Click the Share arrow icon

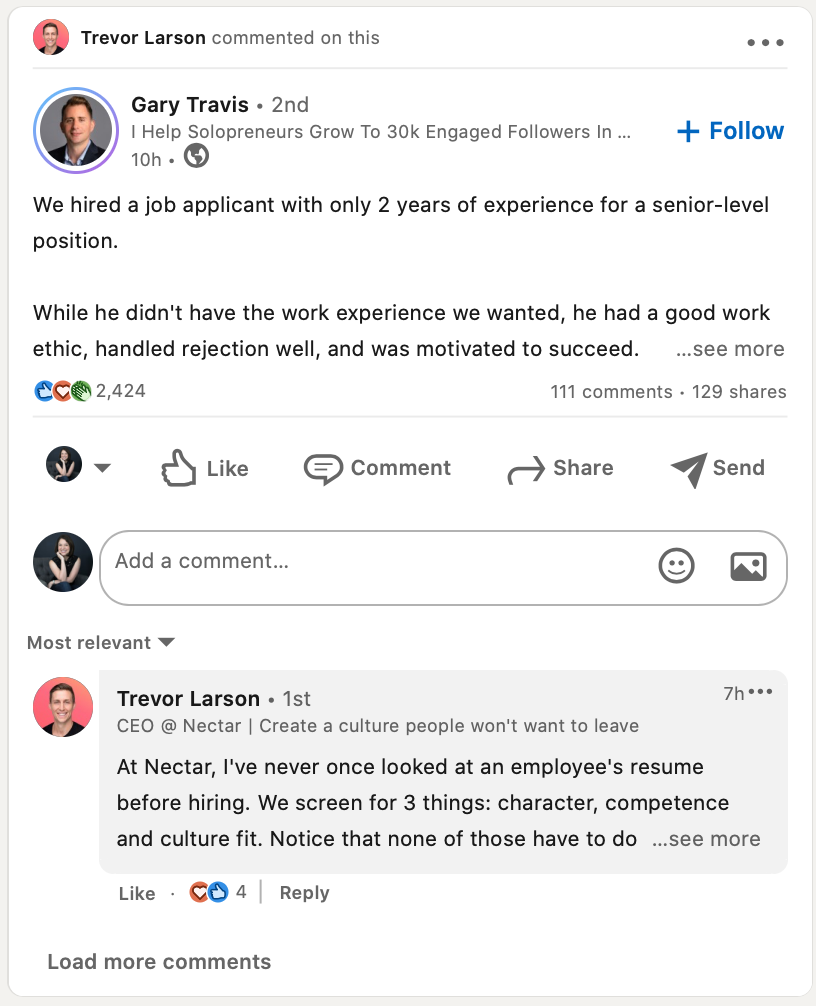525,468
